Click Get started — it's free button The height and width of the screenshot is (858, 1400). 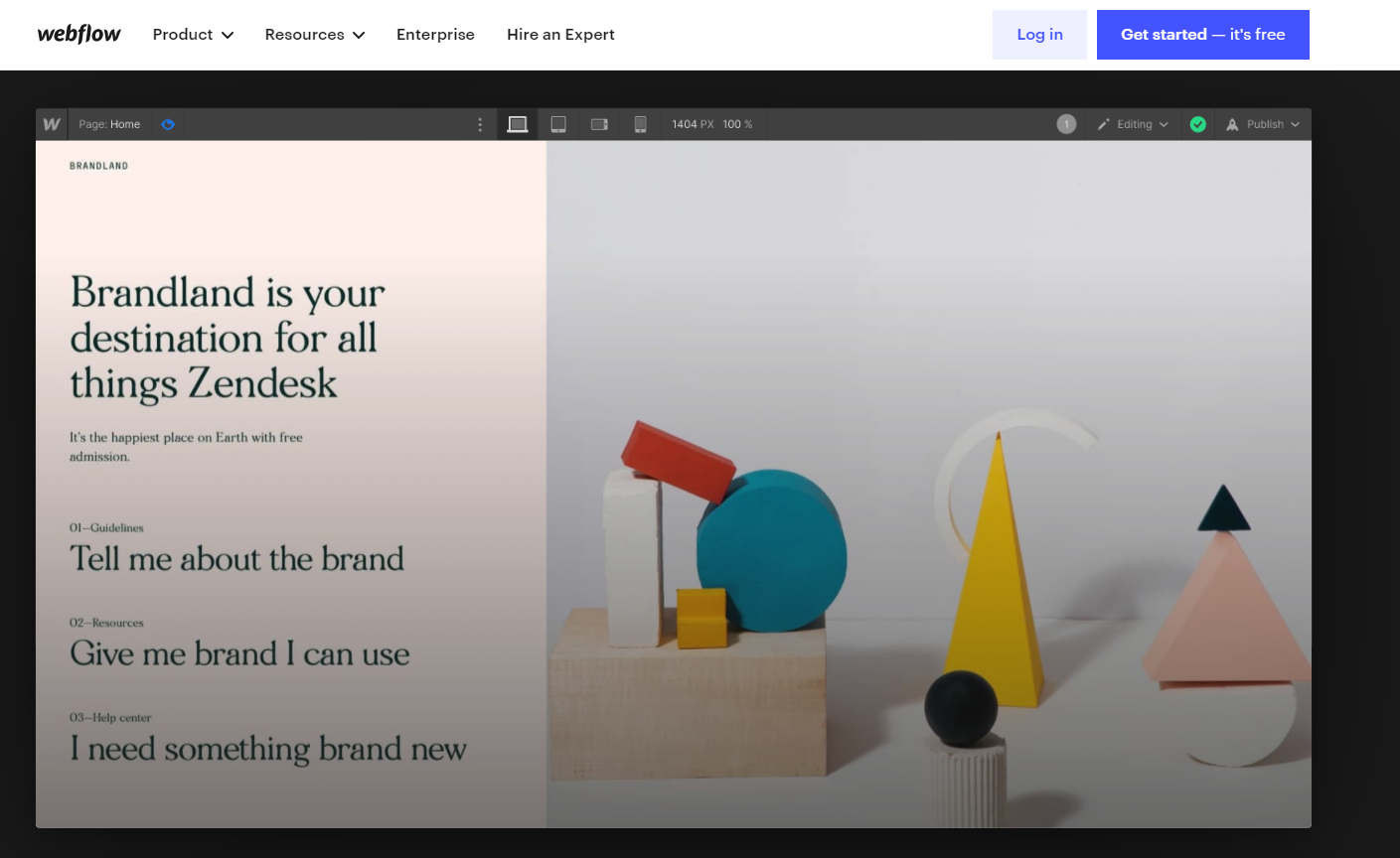pyautogui.click(x=1202, y=35)
